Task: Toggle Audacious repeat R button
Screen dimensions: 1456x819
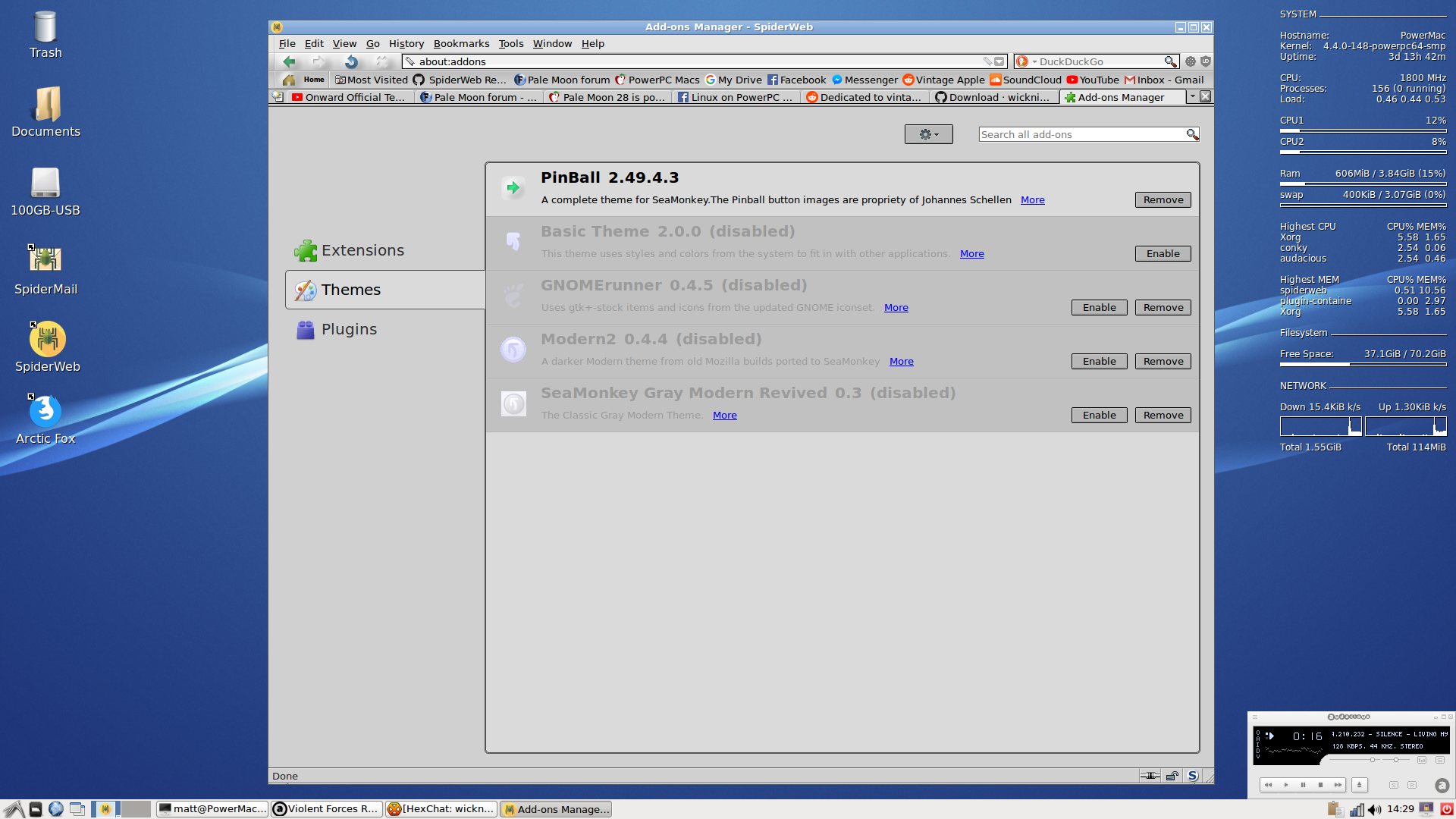Action: 1412,785
